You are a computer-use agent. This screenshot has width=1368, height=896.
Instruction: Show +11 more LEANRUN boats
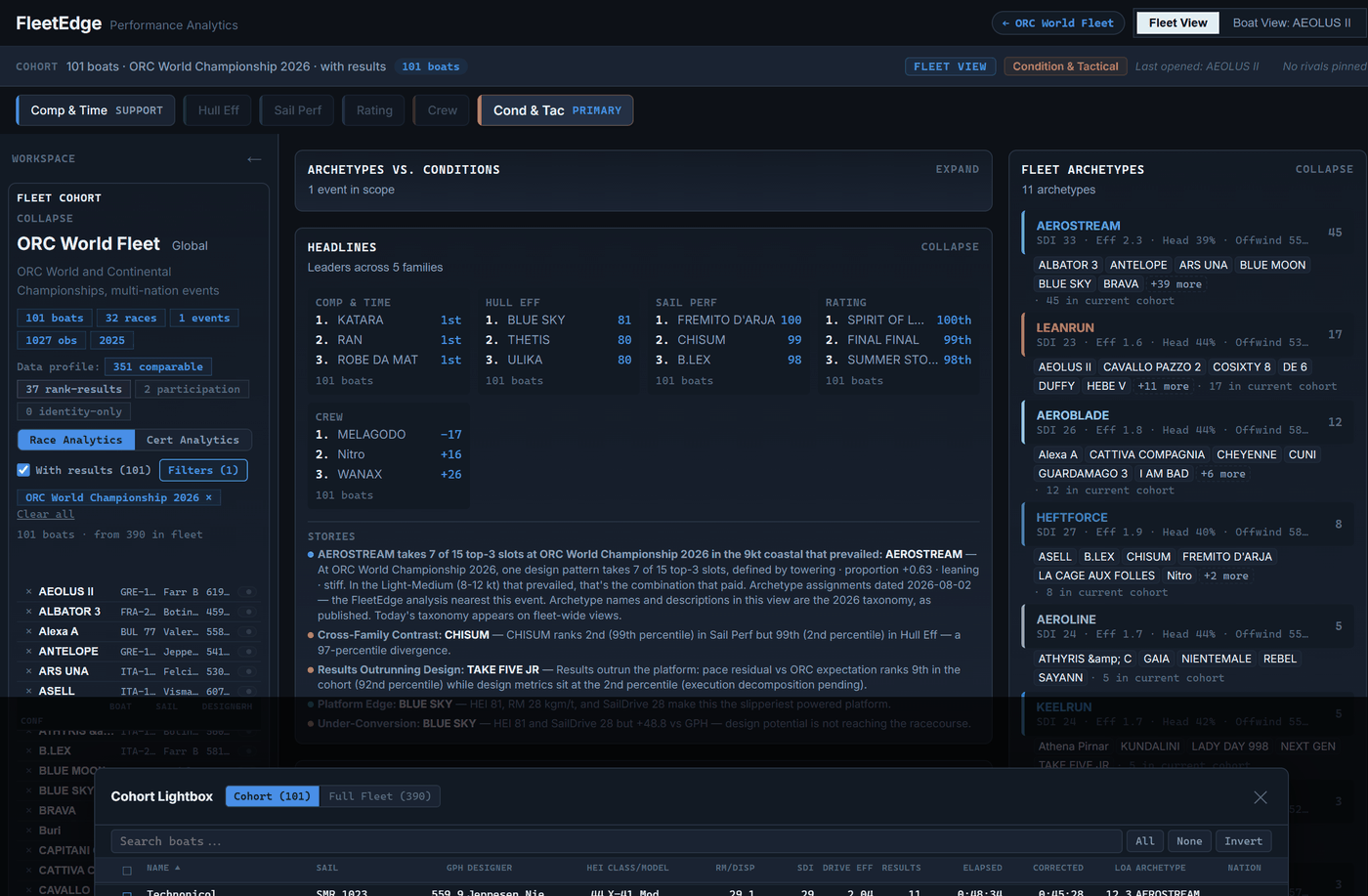[1163, 386]
